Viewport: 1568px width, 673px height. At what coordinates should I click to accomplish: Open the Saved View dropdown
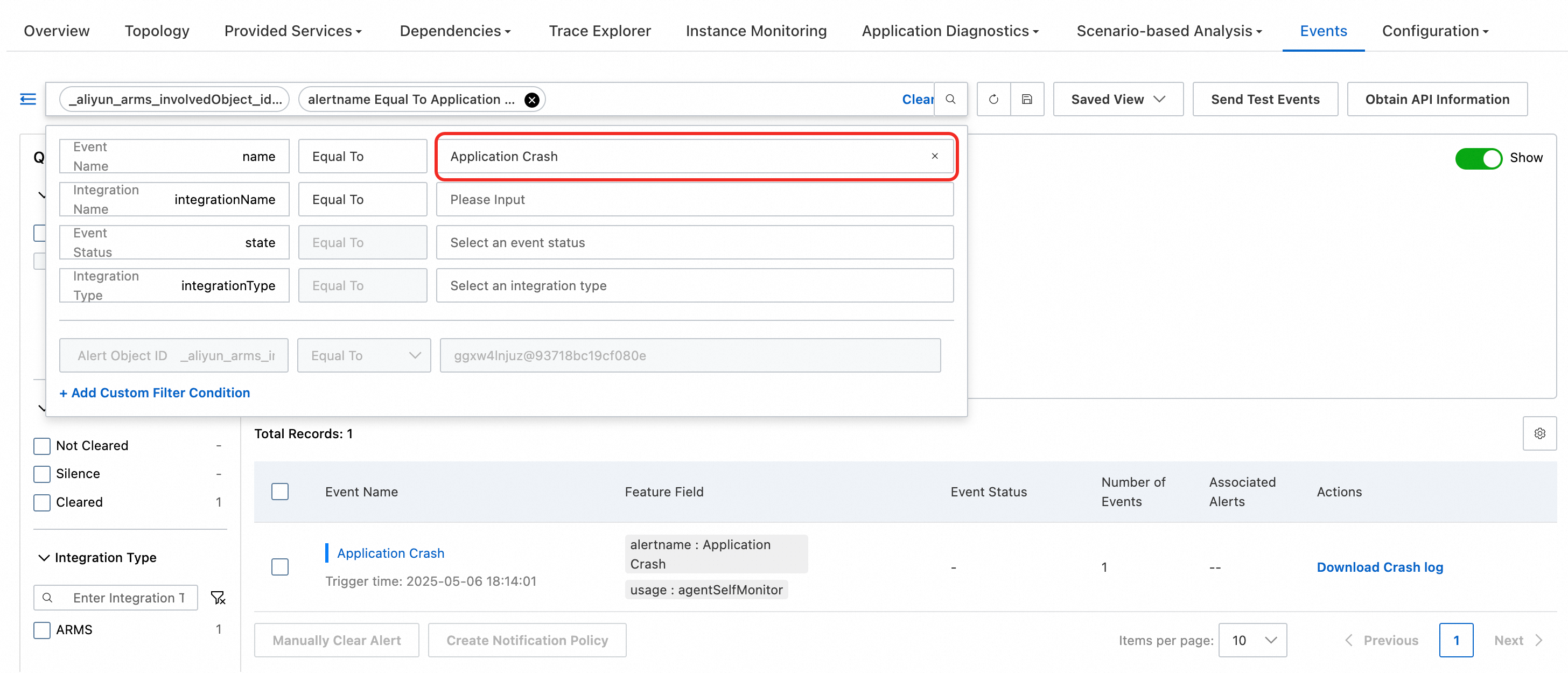1118,99
